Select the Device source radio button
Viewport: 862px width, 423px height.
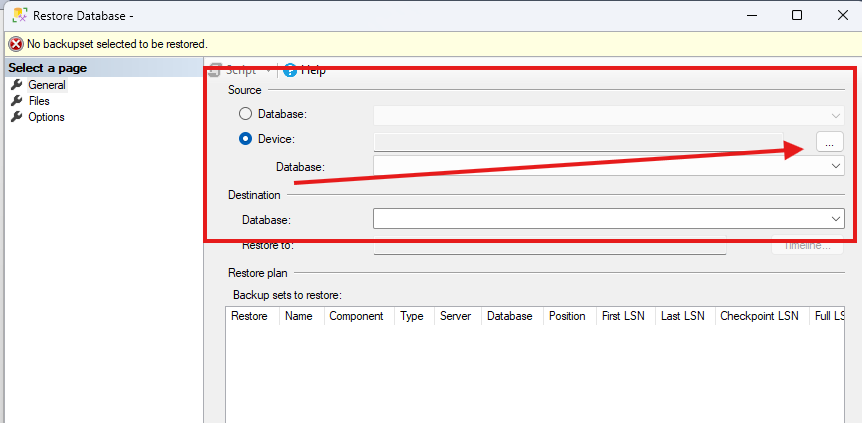pyautogui.click(x=245, y=139)
